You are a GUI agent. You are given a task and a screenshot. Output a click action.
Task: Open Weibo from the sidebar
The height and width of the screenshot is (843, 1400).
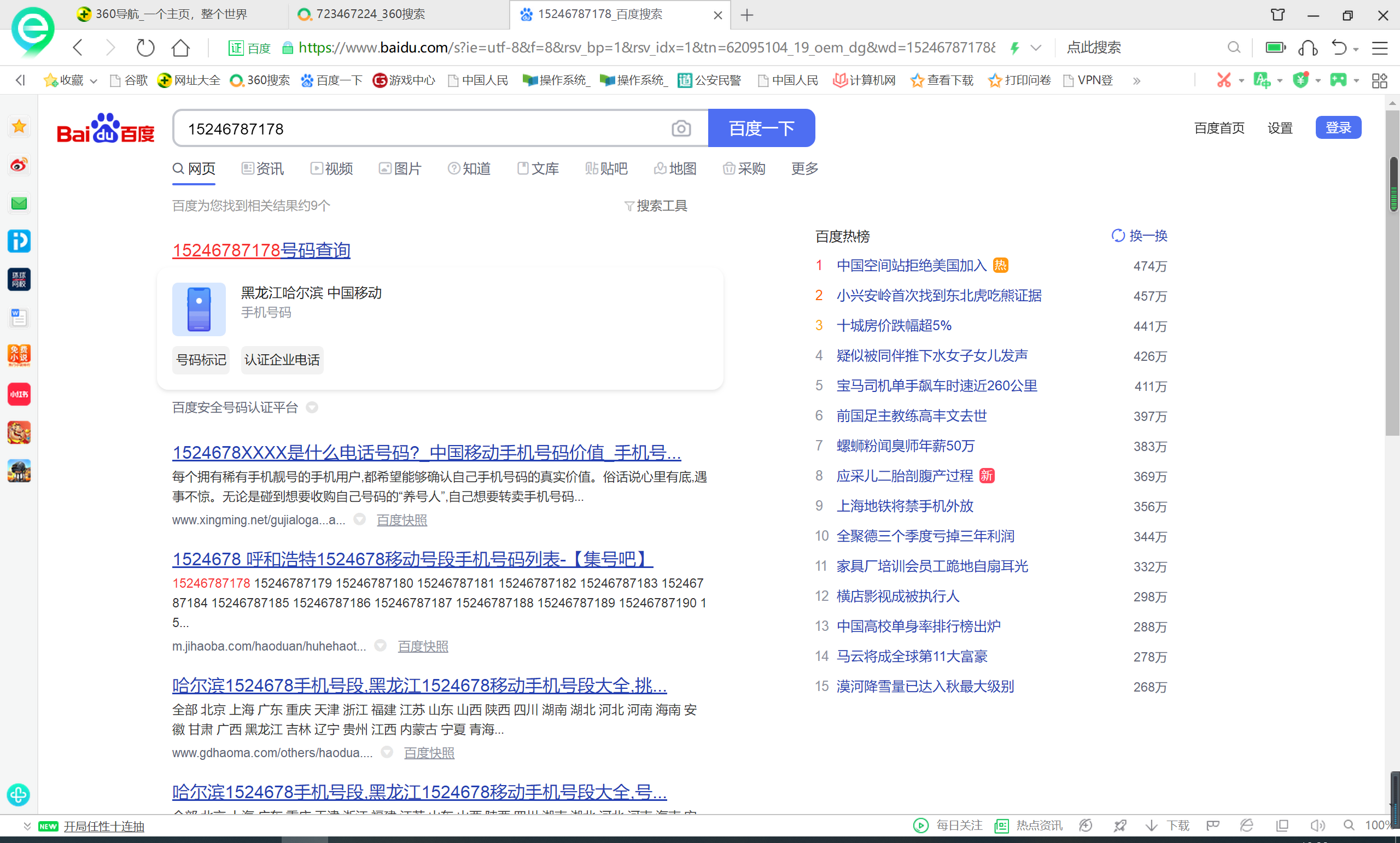tap(19, 165)
